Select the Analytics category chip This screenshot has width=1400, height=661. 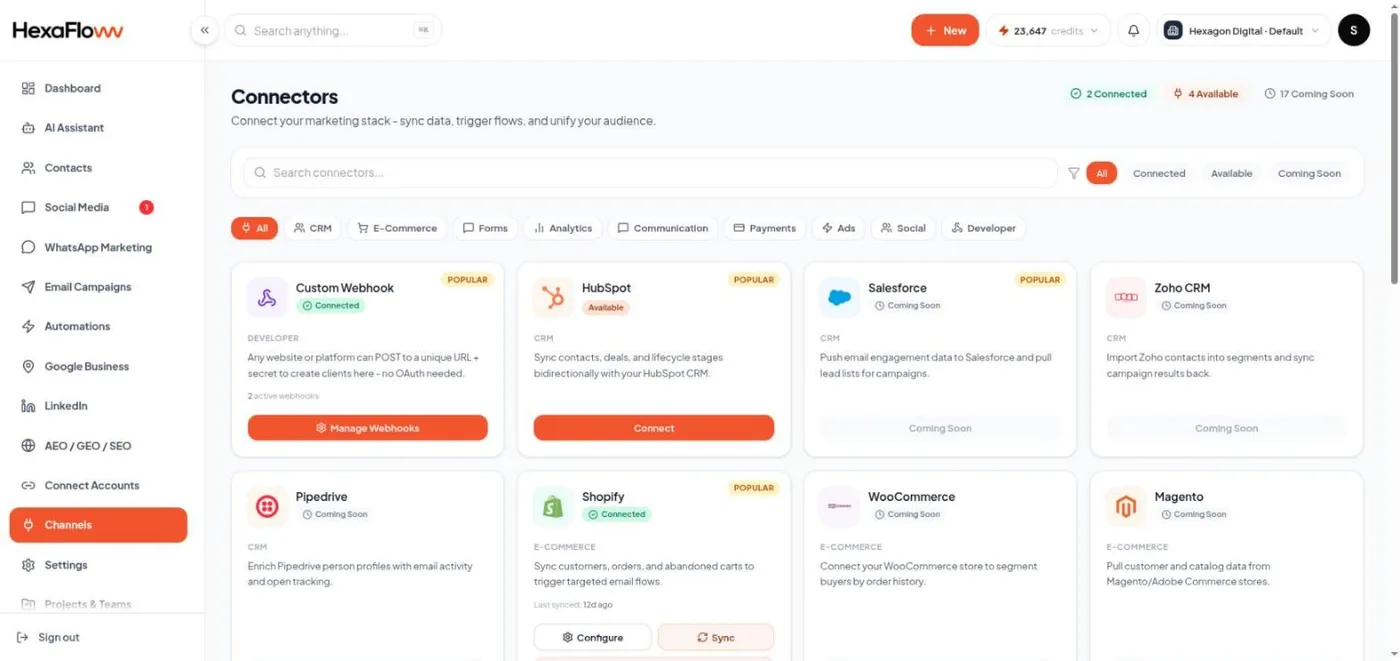pos(562,228)
